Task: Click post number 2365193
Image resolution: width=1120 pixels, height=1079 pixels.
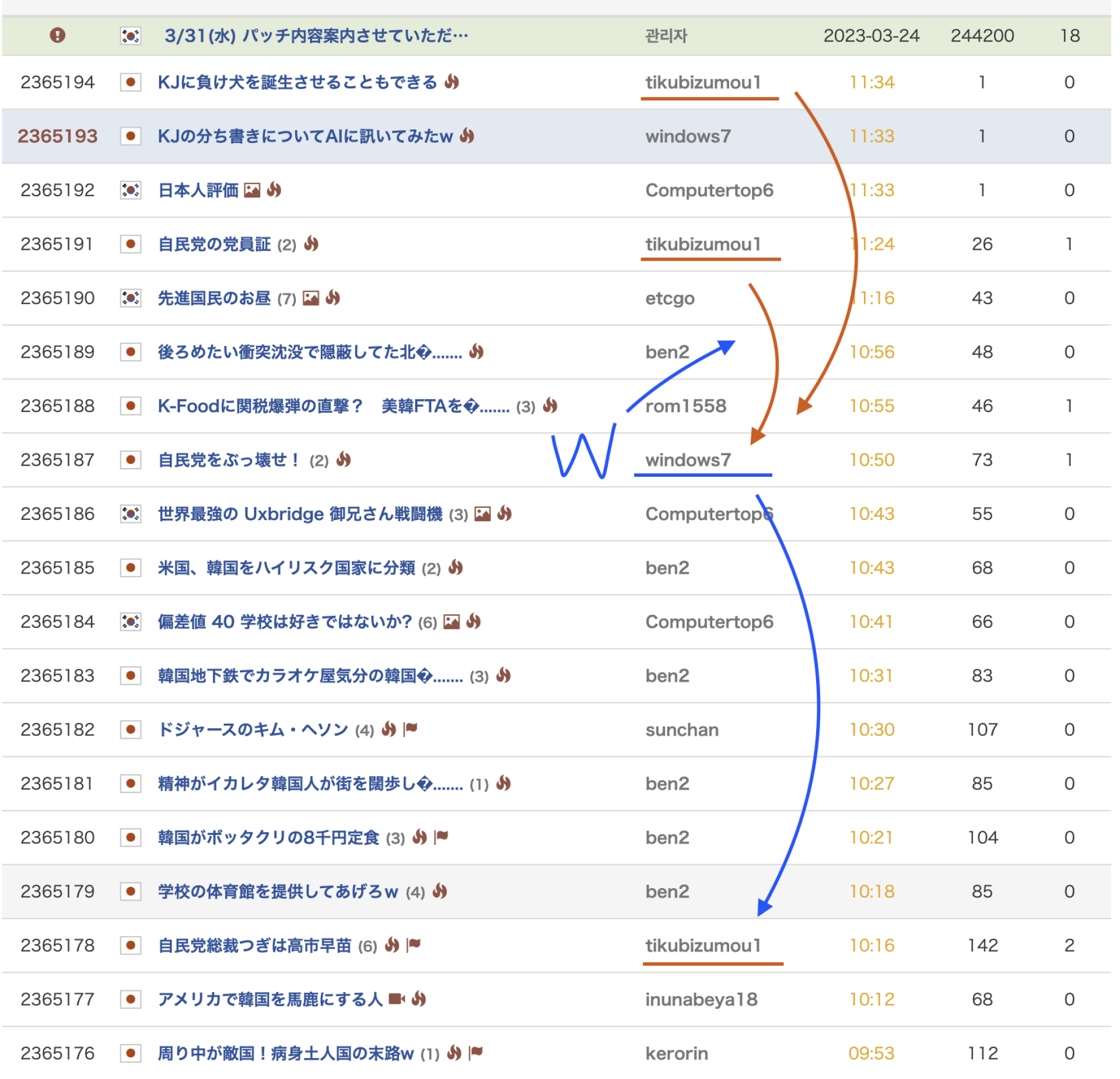Action: pos(57,137)
